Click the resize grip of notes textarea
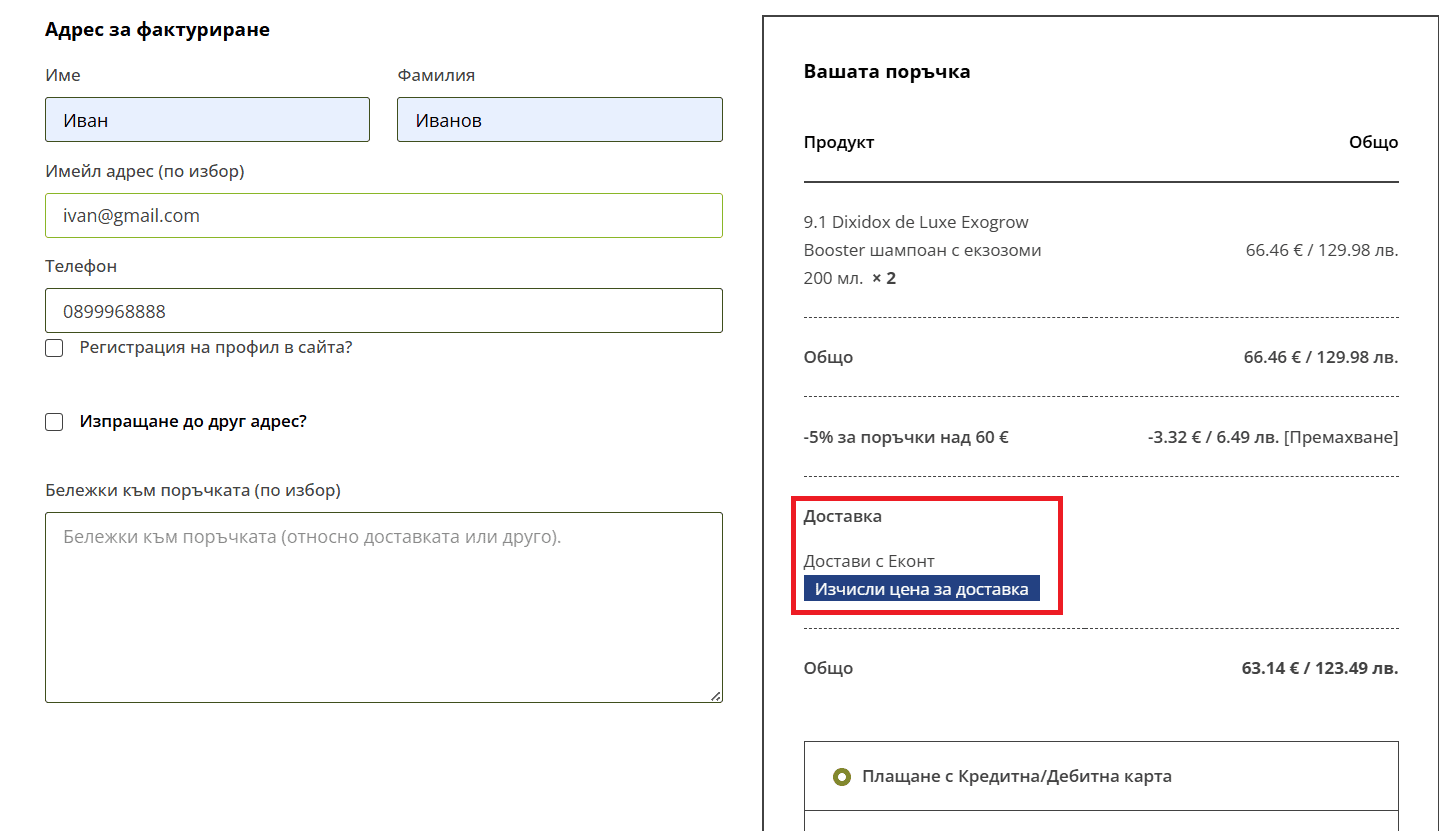 [x=715, y=695]
